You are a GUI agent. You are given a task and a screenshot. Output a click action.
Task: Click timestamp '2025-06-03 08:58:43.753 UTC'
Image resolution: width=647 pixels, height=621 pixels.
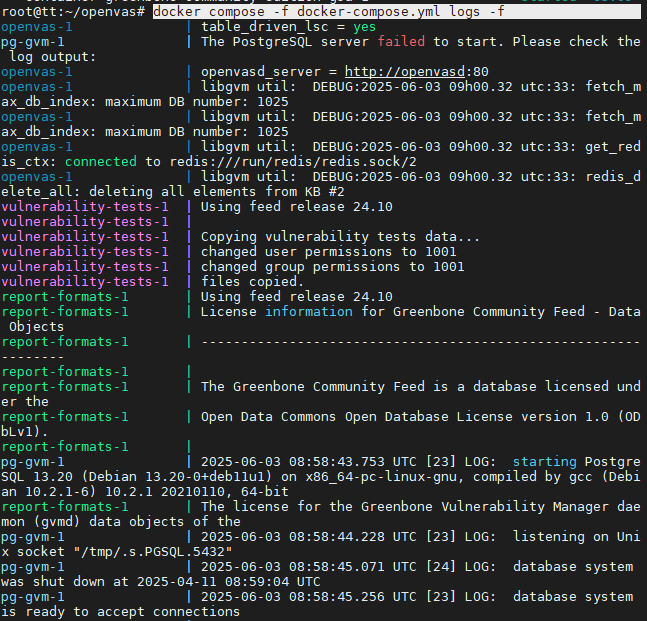[309, 461]
